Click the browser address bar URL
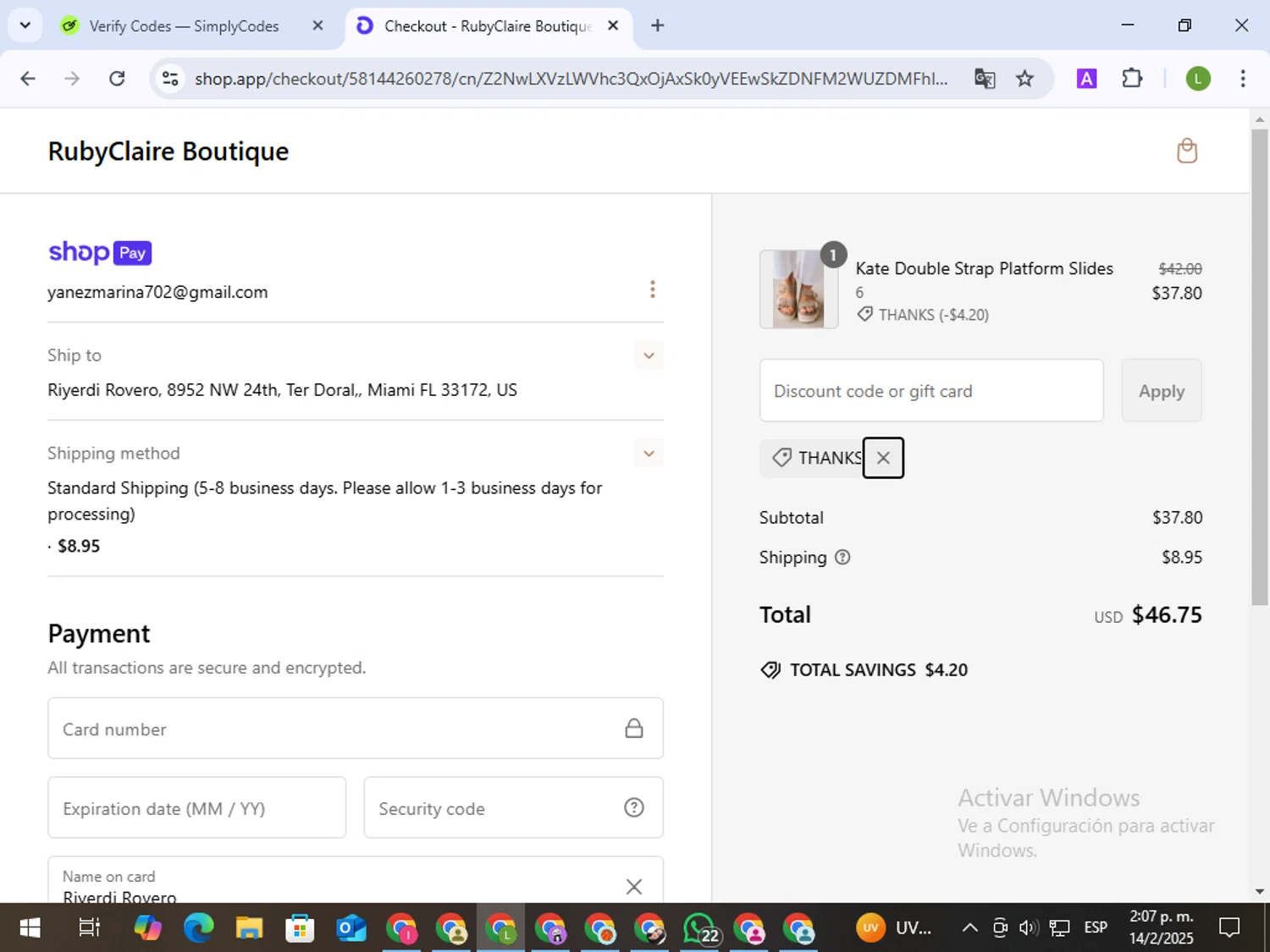This screenshot has width=1270, height=952. tap(571, 79)
